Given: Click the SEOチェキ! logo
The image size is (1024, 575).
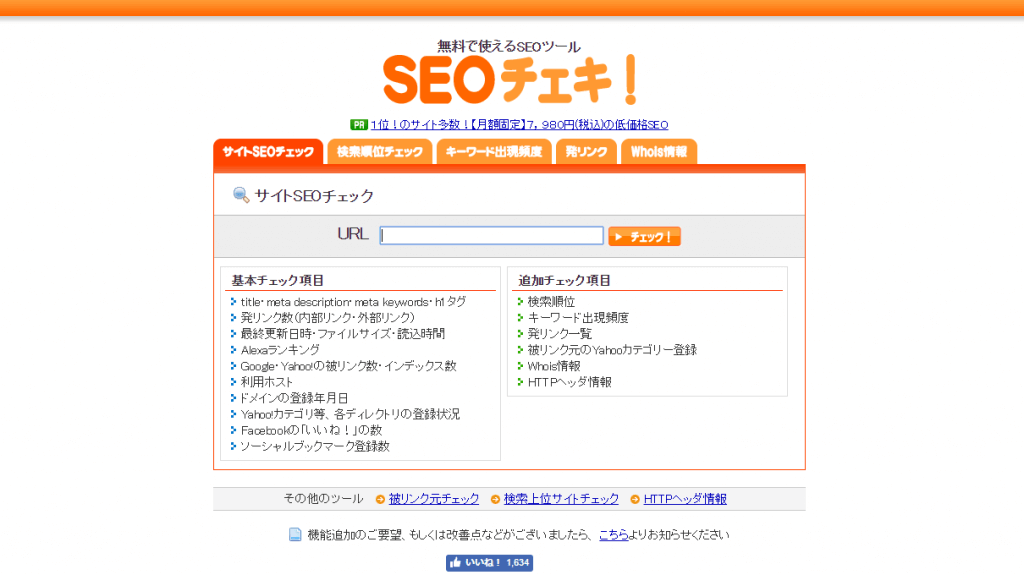Looking at the screenshot, I should coord(509,80).
